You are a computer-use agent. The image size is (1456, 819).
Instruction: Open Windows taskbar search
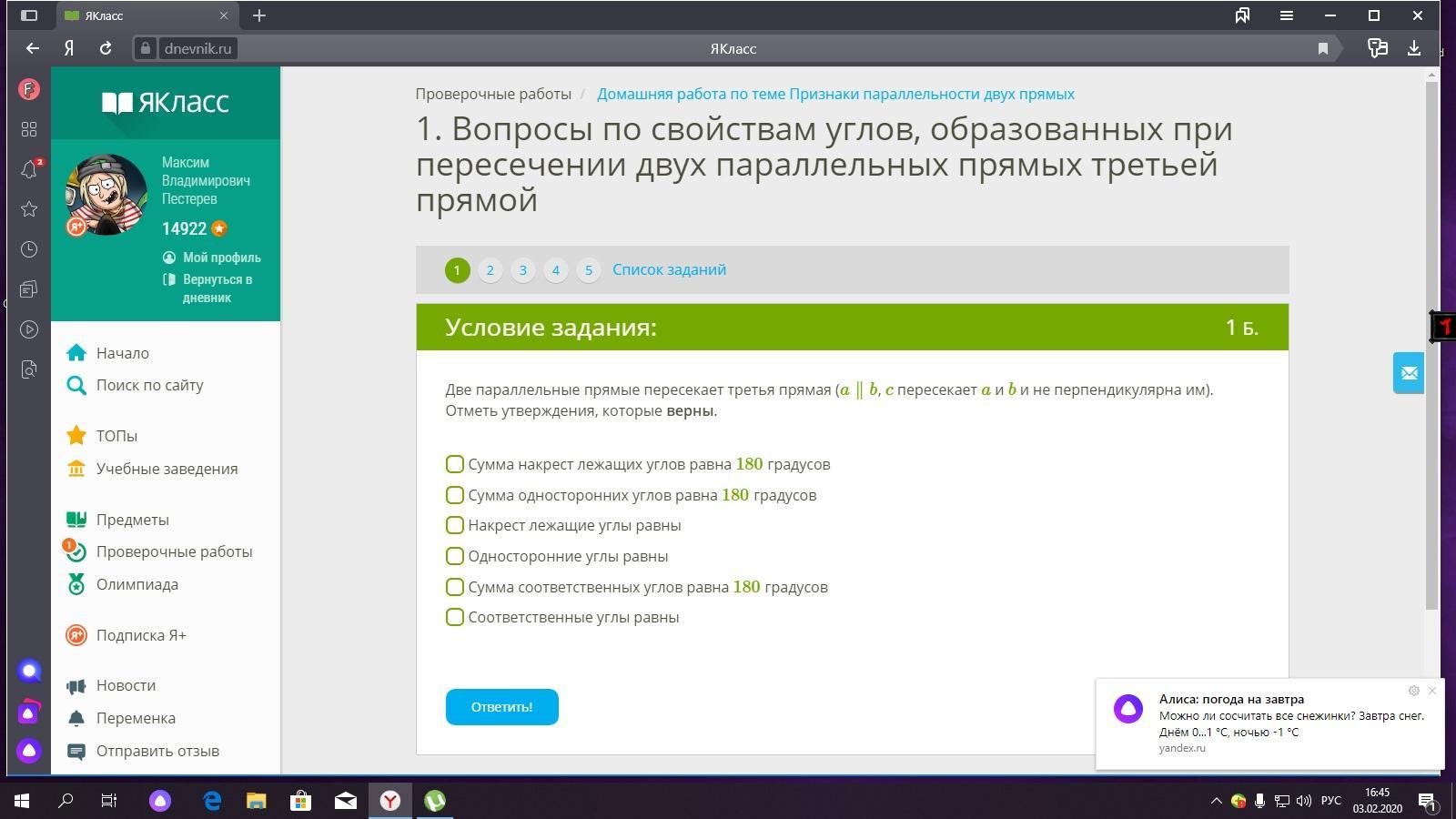coord(66,801)
